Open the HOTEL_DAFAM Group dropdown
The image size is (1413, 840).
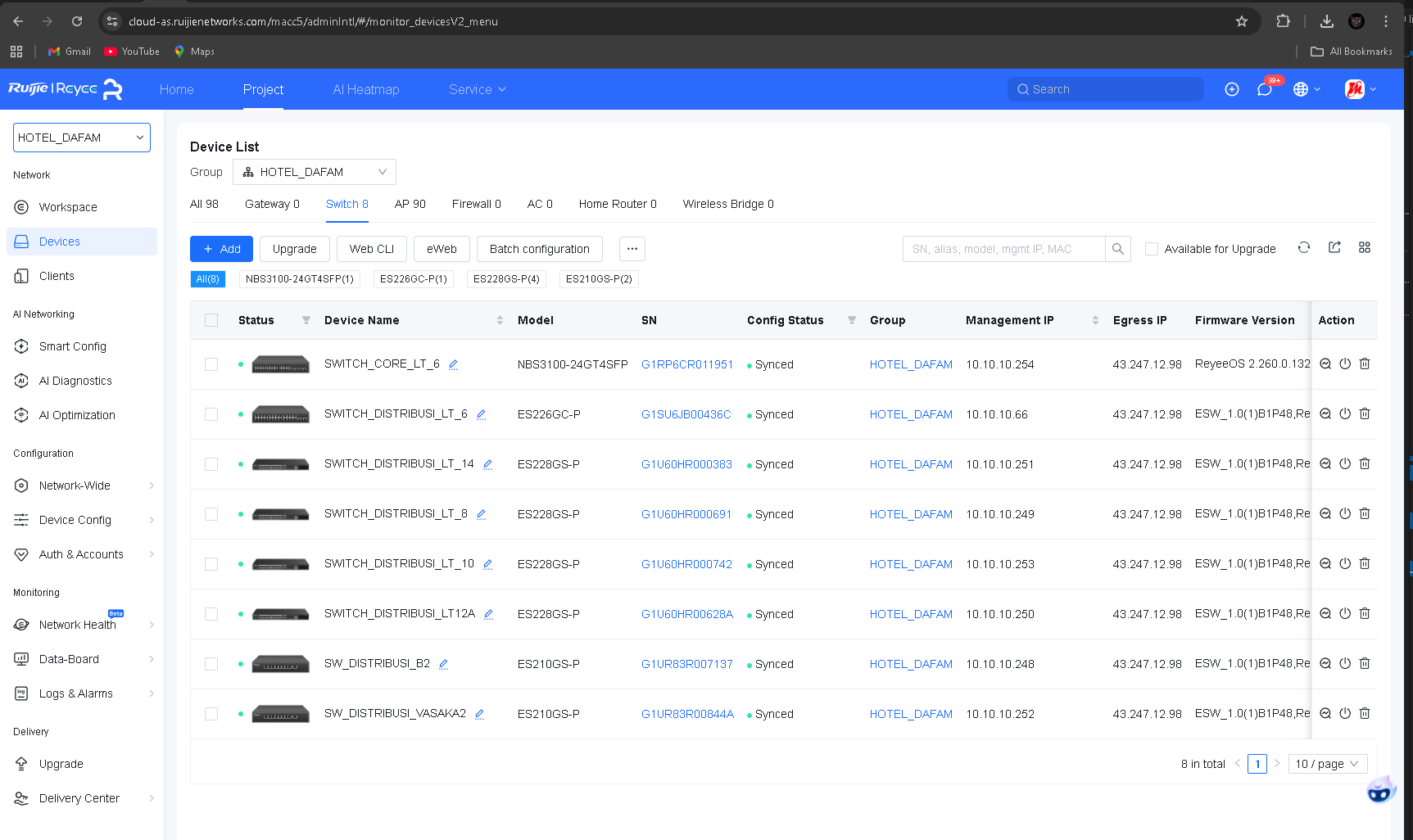315,172
